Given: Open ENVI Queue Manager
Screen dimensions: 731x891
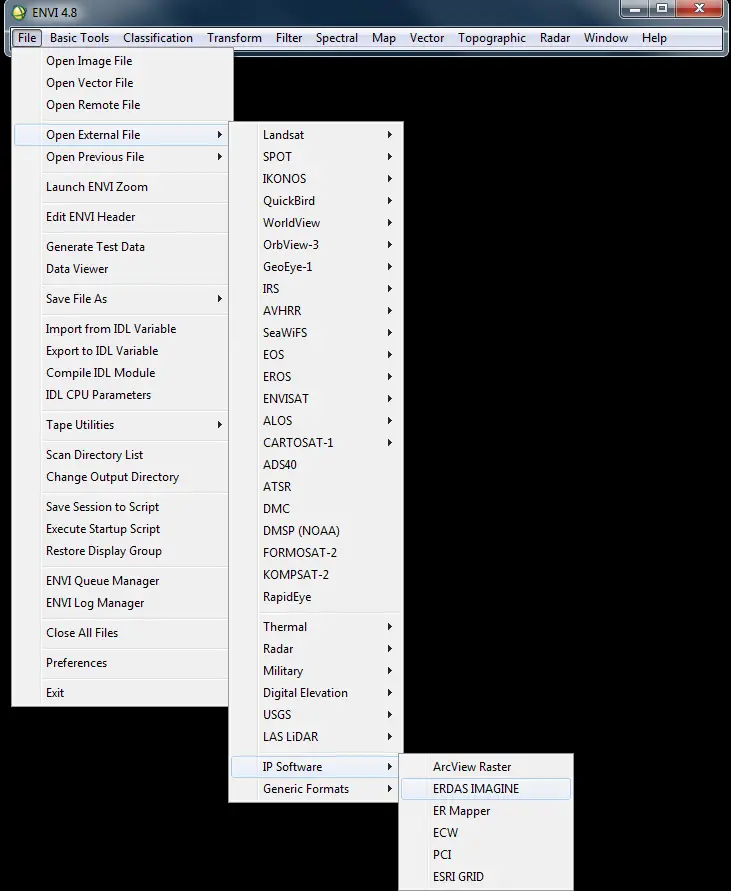Looking at the screenshot, I should coord(123,581).
